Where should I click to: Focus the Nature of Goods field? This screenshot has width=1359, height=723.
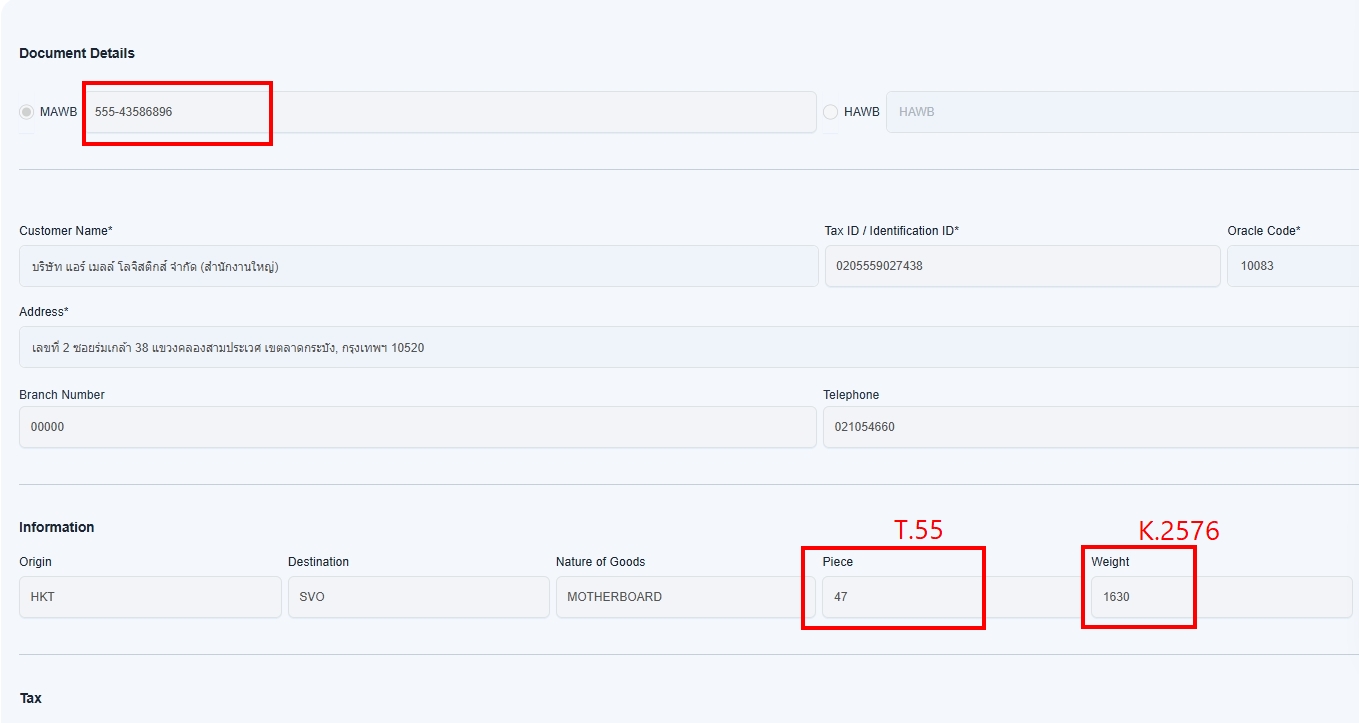tap(685, 597)
